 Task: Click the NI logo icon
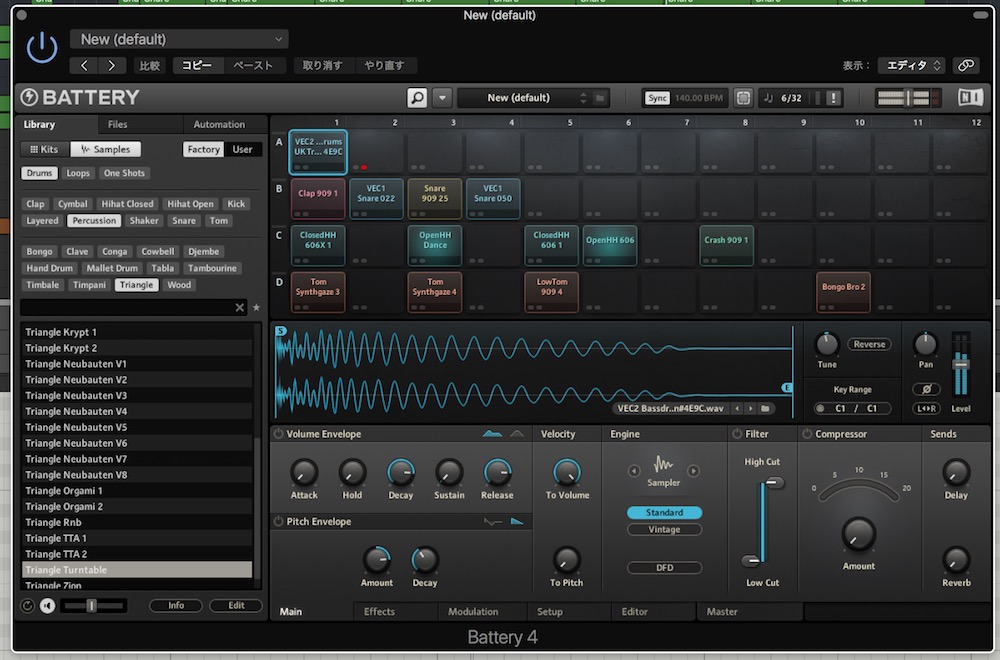[970, 98]
